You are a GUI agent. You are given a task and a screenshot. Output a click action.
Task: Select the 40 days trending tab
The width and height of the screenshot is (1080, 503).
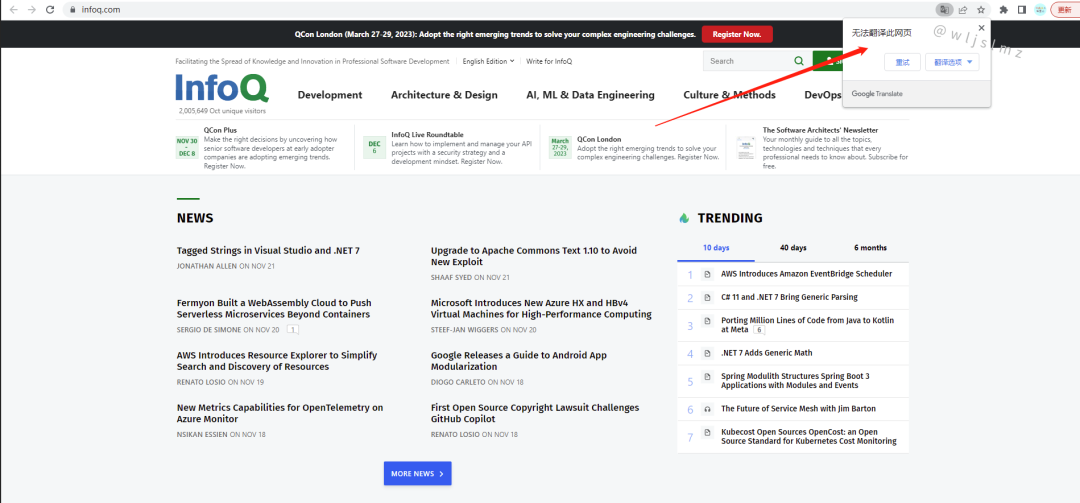(793, 247)
